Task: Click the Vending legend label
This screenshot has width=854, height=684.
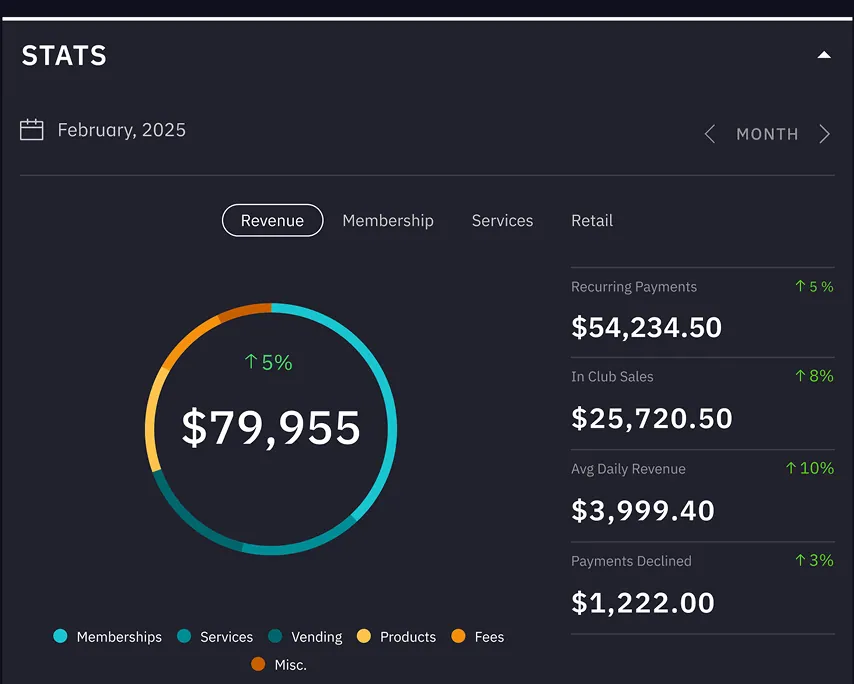Action: click(316, 637)
